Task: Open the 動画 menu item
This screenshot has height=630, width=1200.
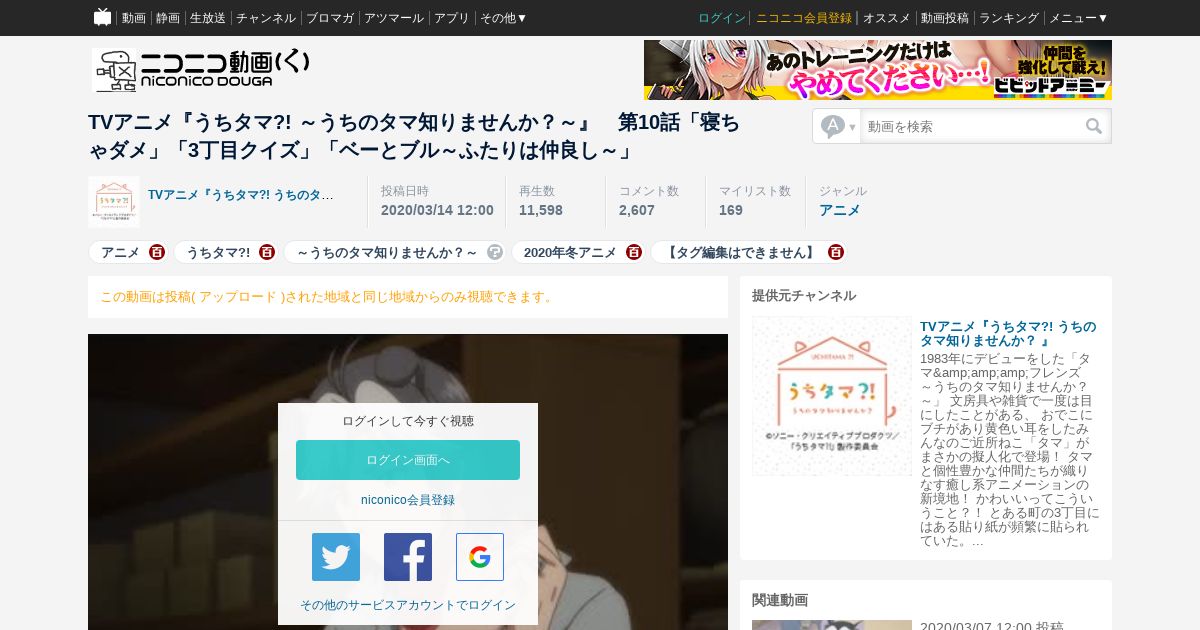Action: (133, 18)
